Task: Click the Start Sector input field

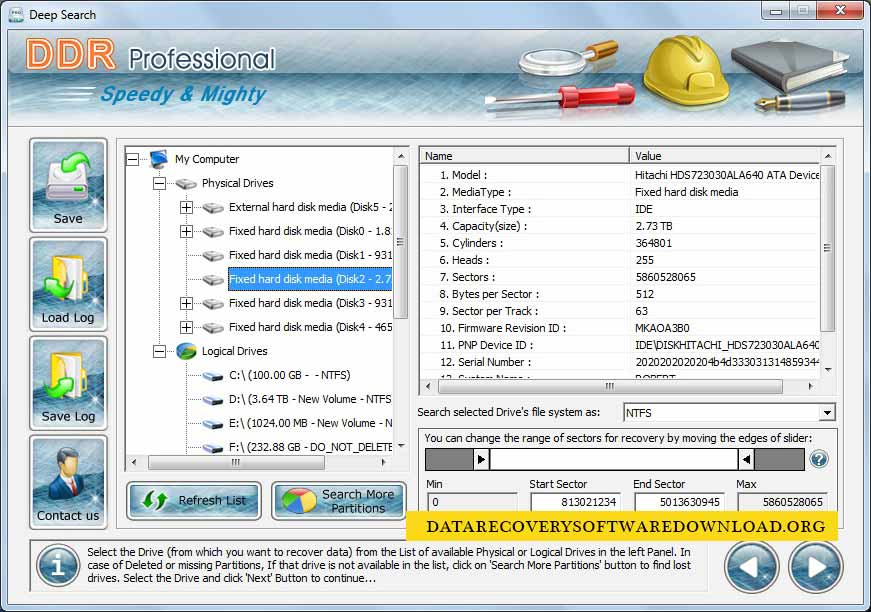Action: tap(575, 502)
